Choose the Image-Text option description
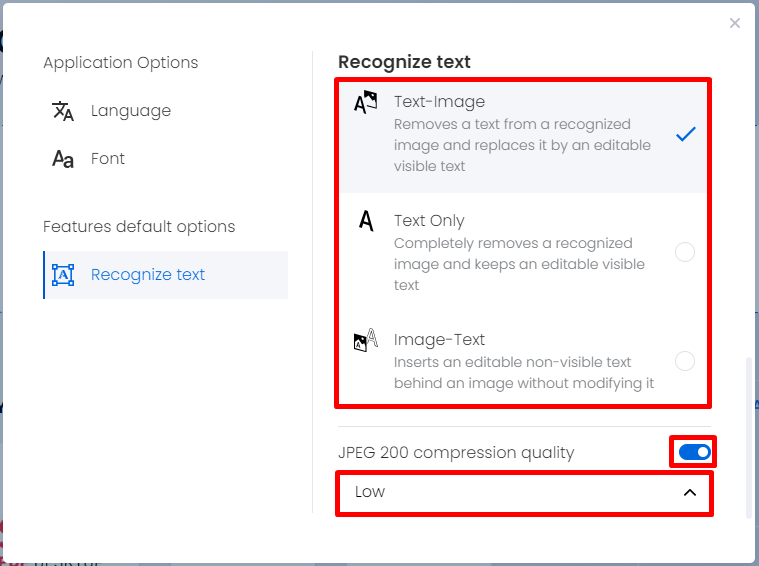759x566 pixels. 524,373
